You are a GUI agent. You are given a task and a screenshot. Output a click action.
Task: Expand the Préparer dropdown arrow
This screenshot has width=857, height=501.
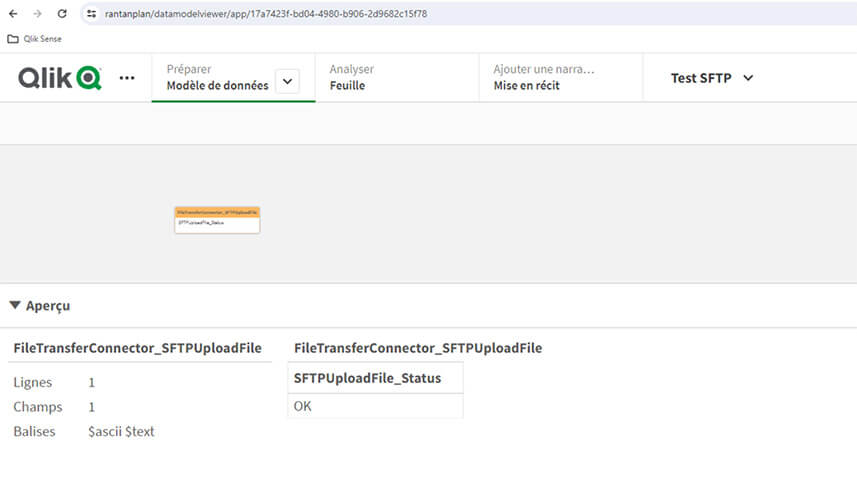point(287,81)
